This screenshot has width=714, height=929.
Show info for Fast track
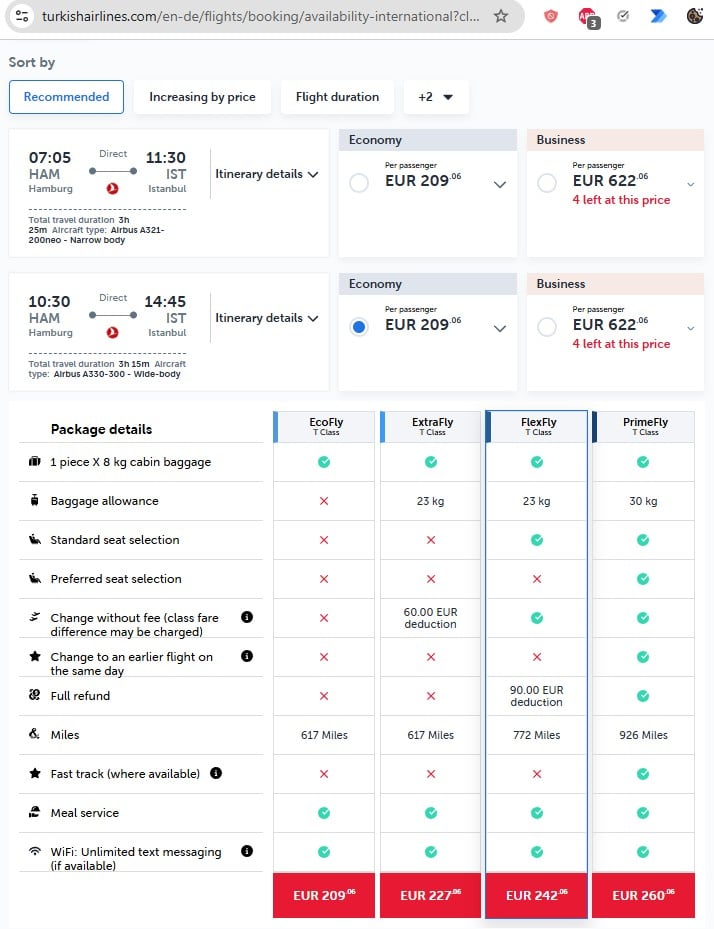coord(216,773)
